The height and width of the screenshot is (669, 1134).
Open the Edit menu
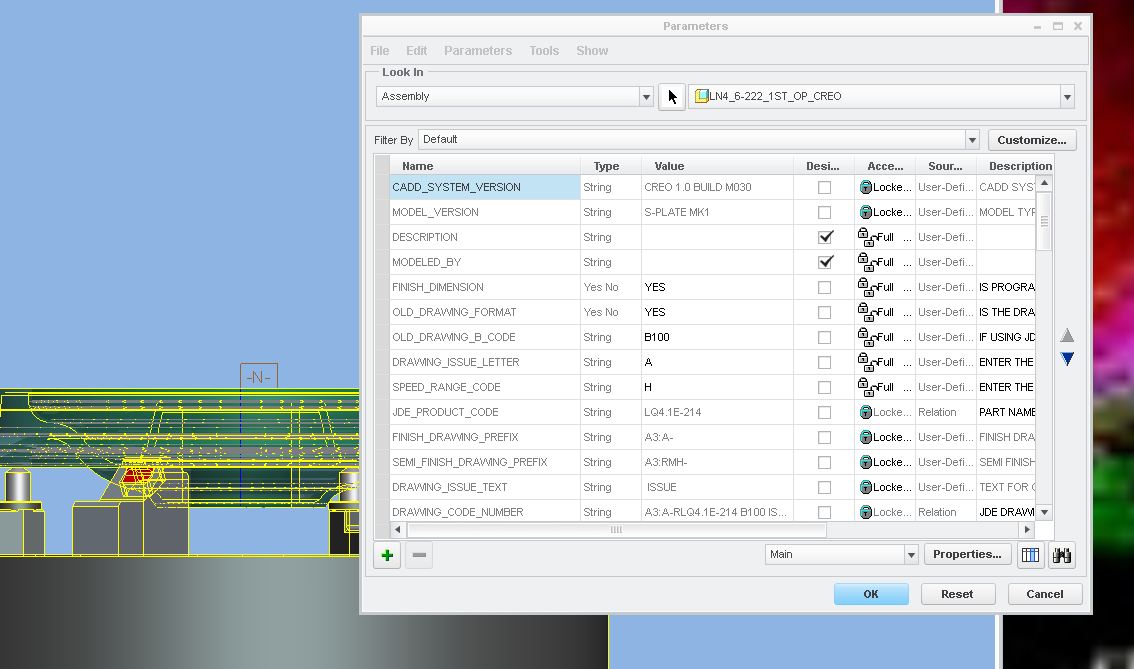click(417, 51)
